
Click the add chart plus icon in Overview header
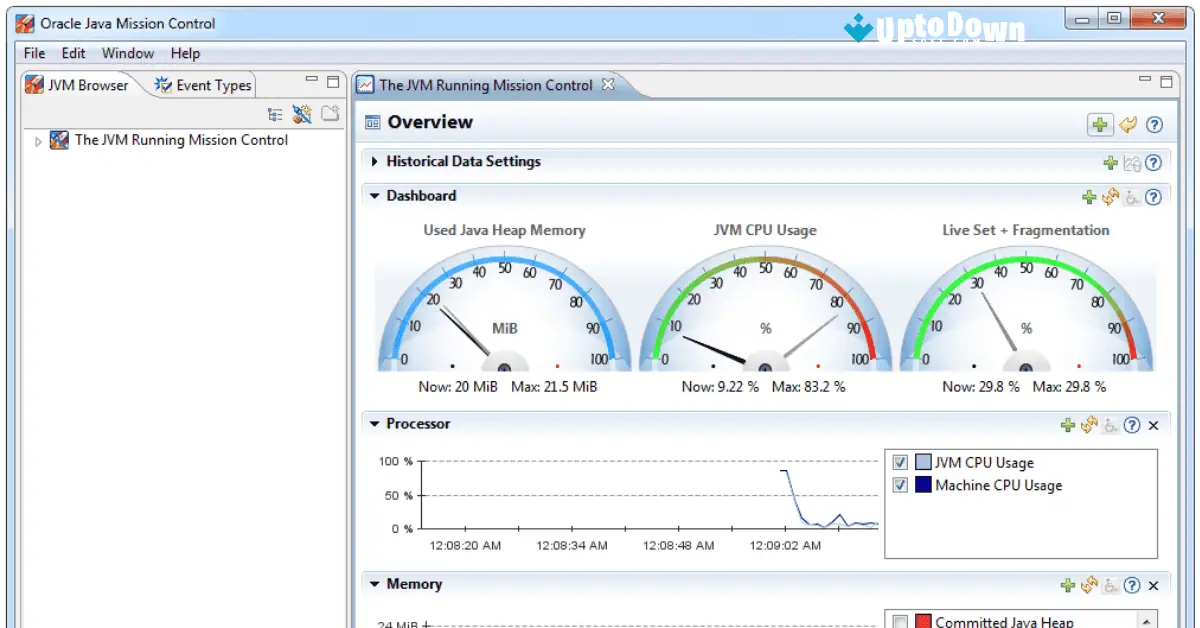click(1099, 124)
